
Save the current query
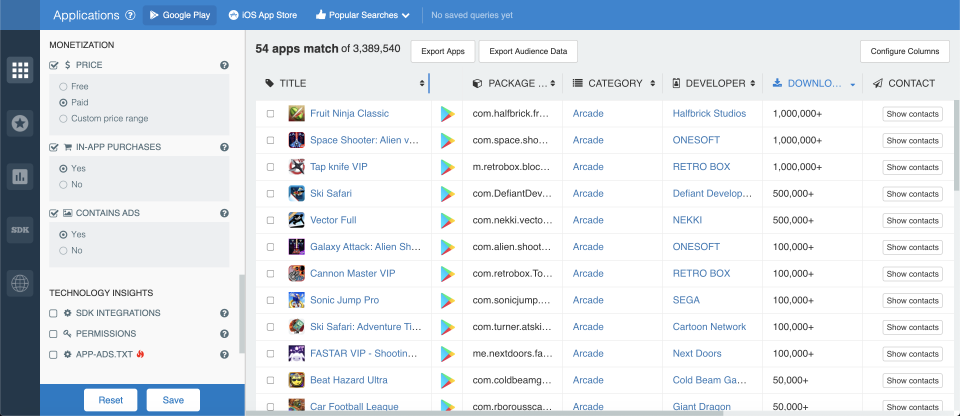(x=173, y=400)
